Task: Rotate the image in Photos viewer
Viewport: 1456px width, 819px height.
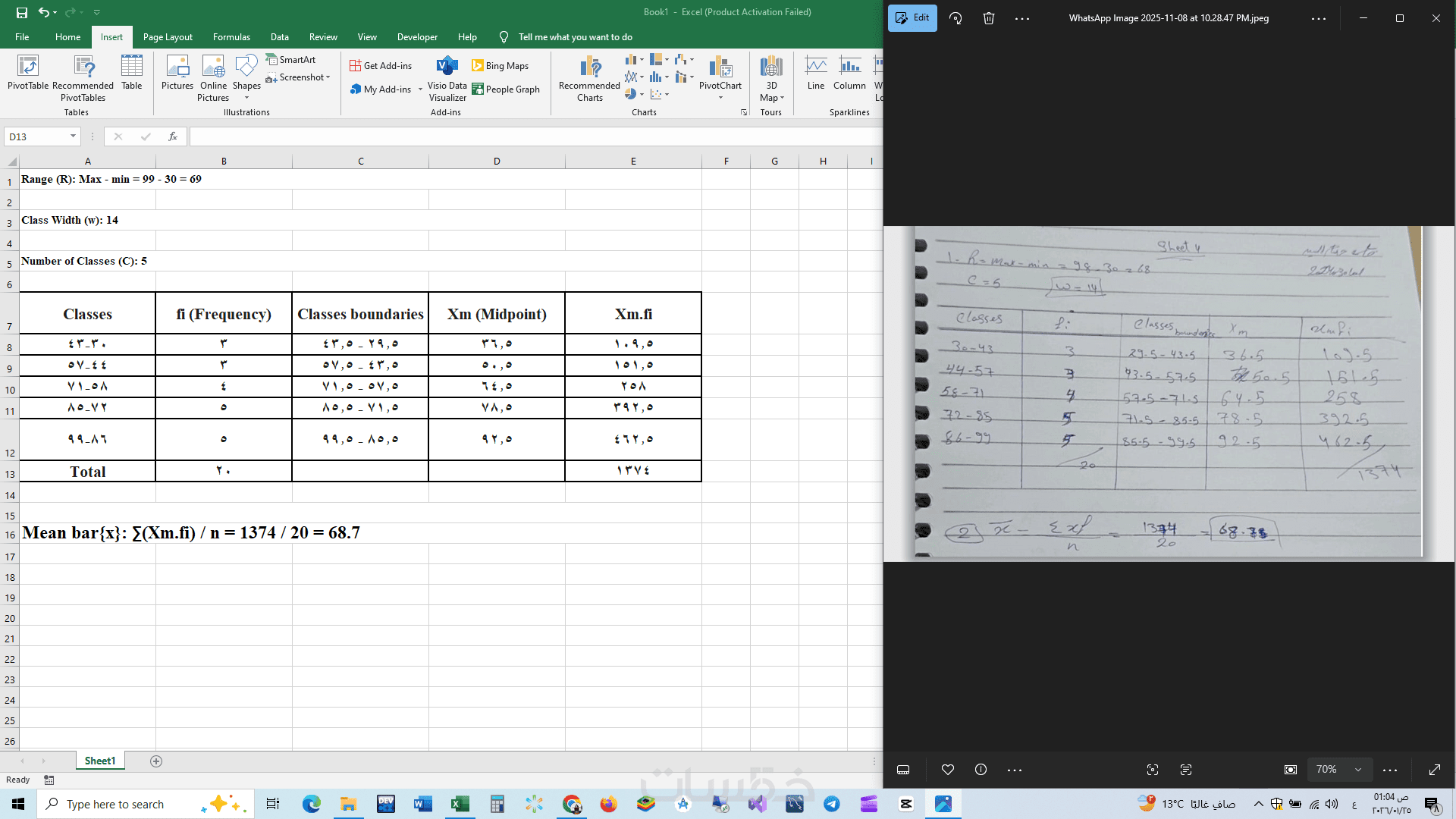Action: tap(955, 18)
